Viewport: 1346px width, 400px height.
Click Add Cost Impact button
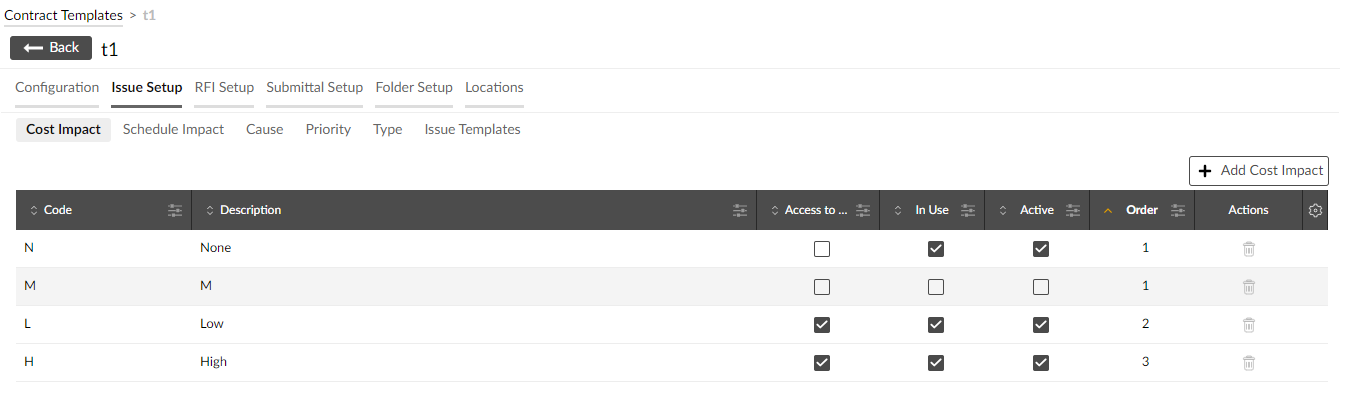[x=1259, y=171]
